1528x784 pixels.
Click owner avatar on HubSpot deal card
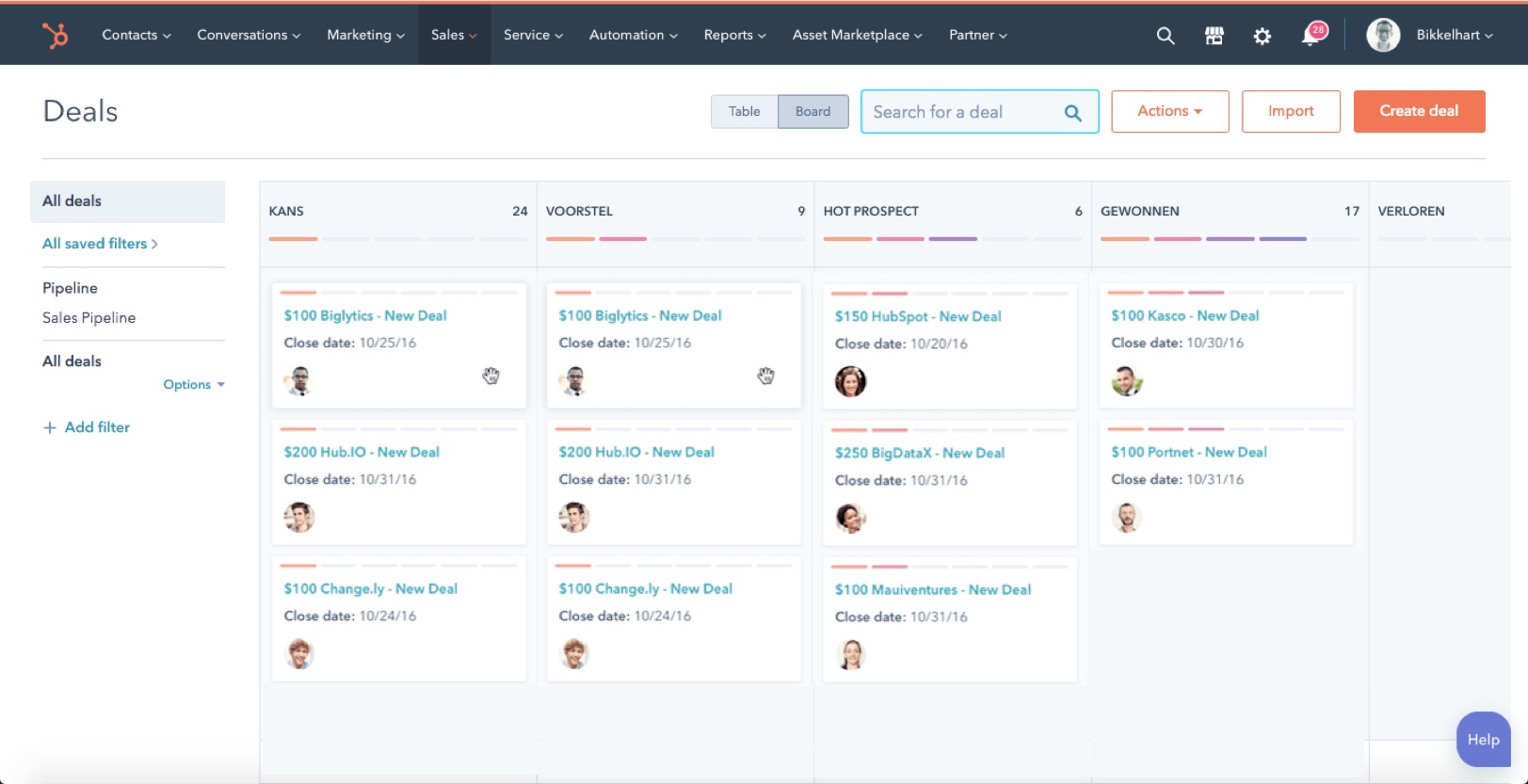(x=850, y=381)
